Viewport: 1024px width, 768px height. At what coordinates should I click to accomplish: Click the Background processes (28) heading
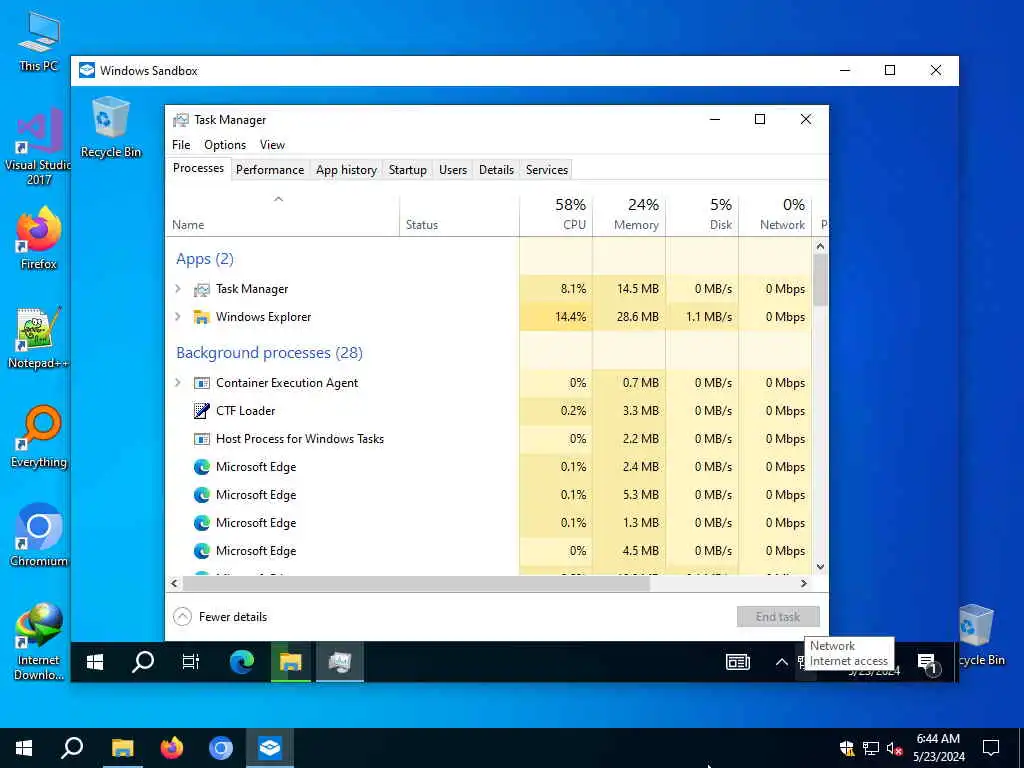tap(269, 353)
